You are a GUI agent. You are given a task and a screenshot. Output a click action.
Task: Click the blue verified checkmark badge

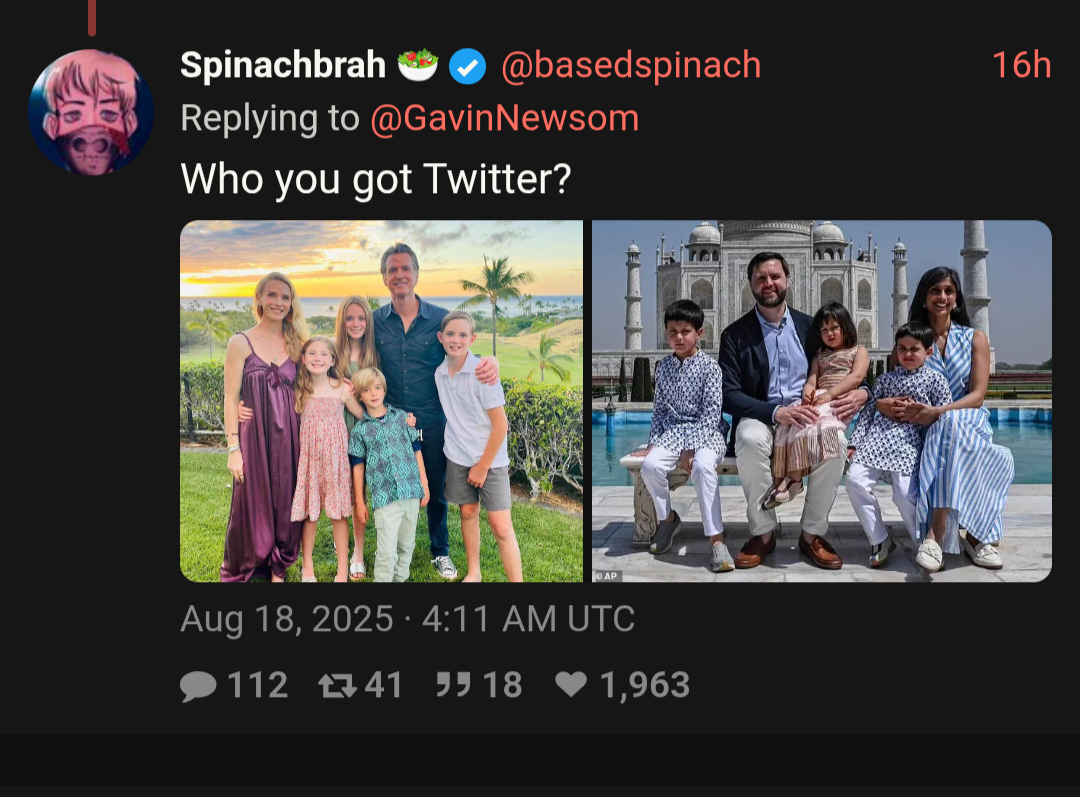[468, 67]
